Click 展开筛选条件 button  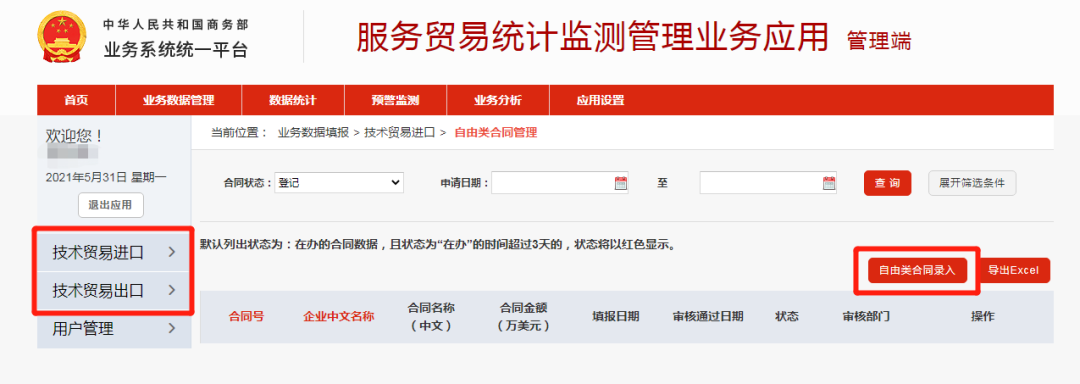[972, 183]
